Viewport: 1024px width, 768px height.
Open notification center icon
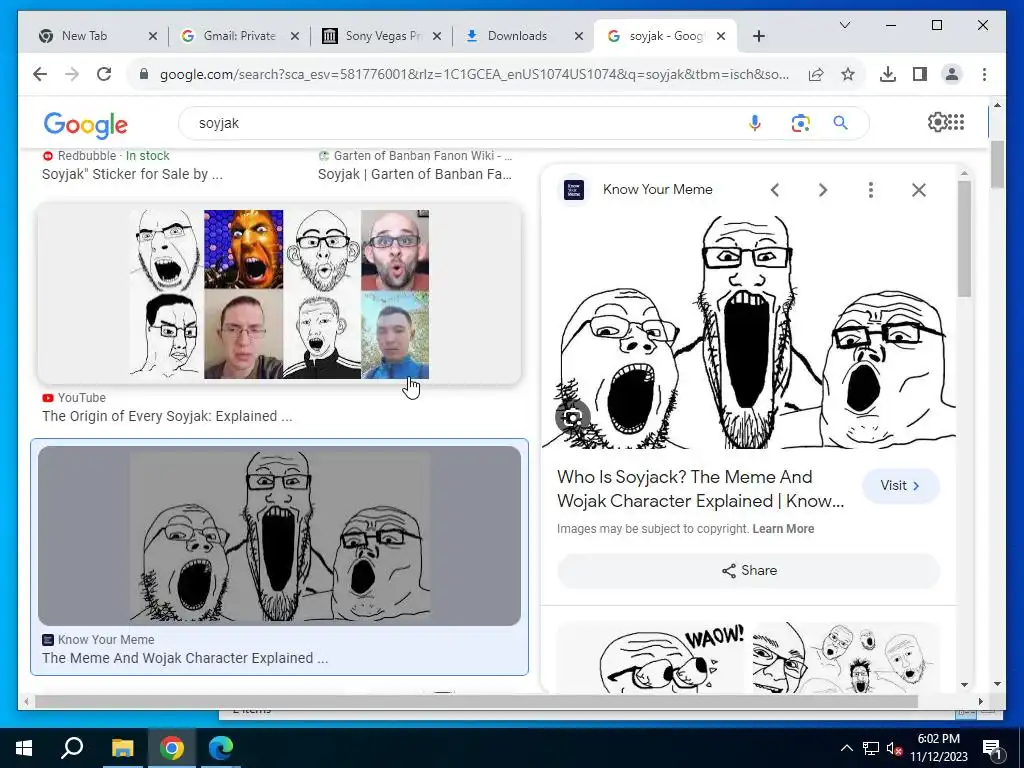tap(993, 748)
